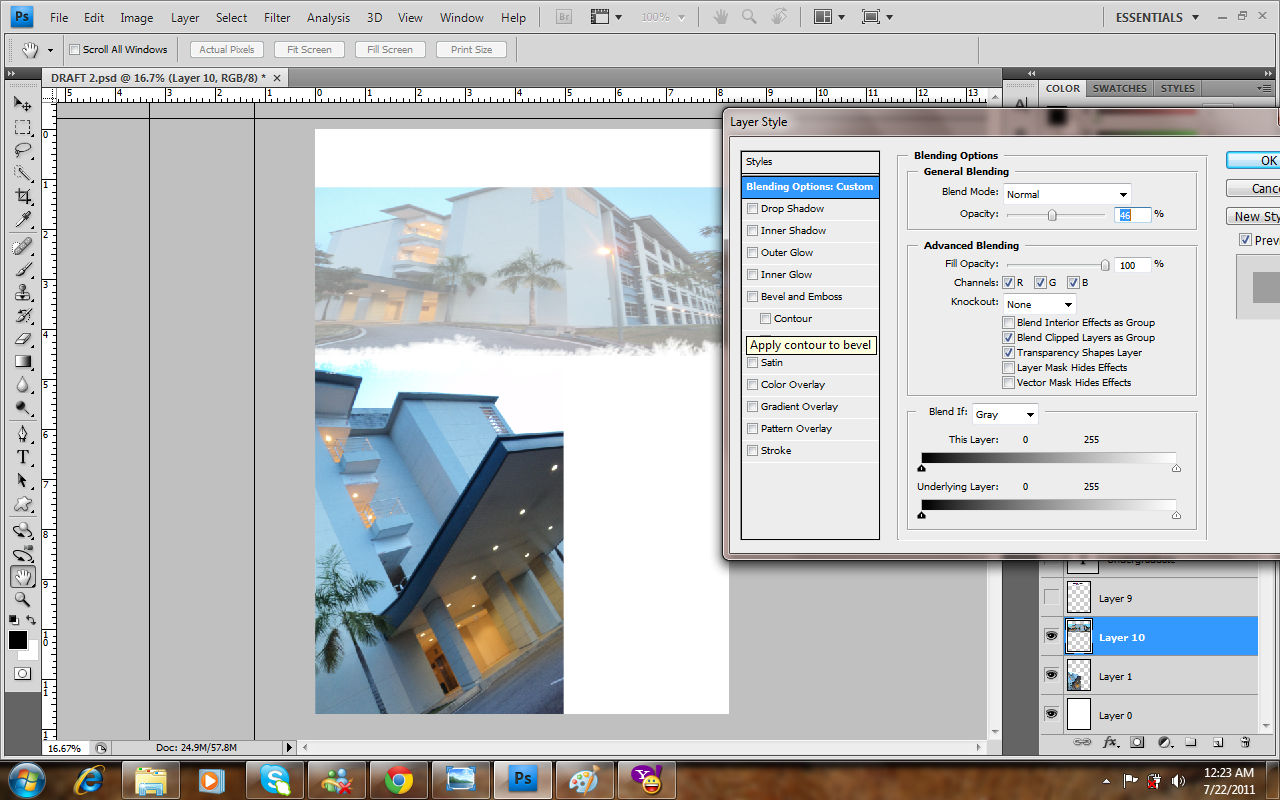Open the Analysis menu
This screenshot has width=1280, height=800.
click(x=328, y=17)
